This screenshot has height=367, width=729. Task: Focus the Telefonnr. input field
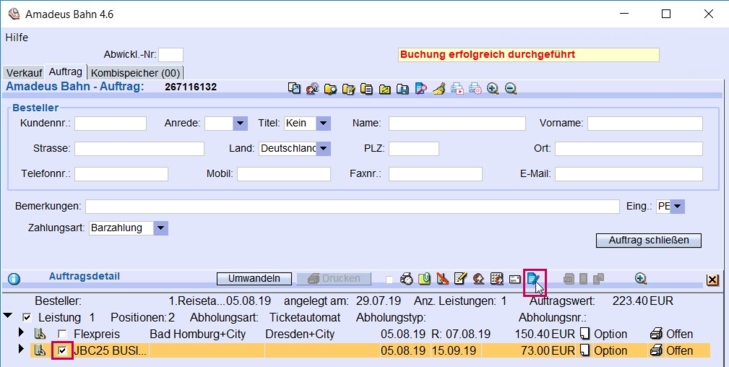(121, 174)
